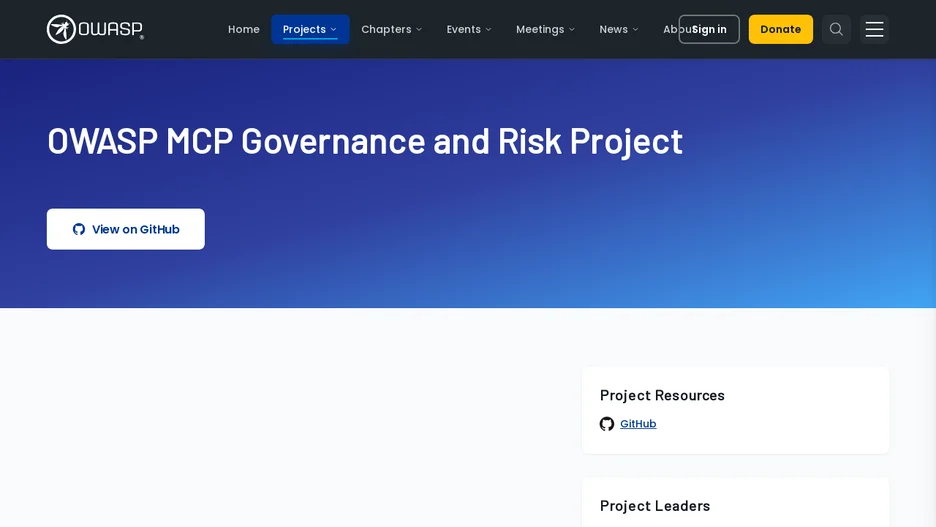The width and height of the screenshot is (936, 527).
Task: Click the yellow Donate button
Action: [x=780, y=29]
